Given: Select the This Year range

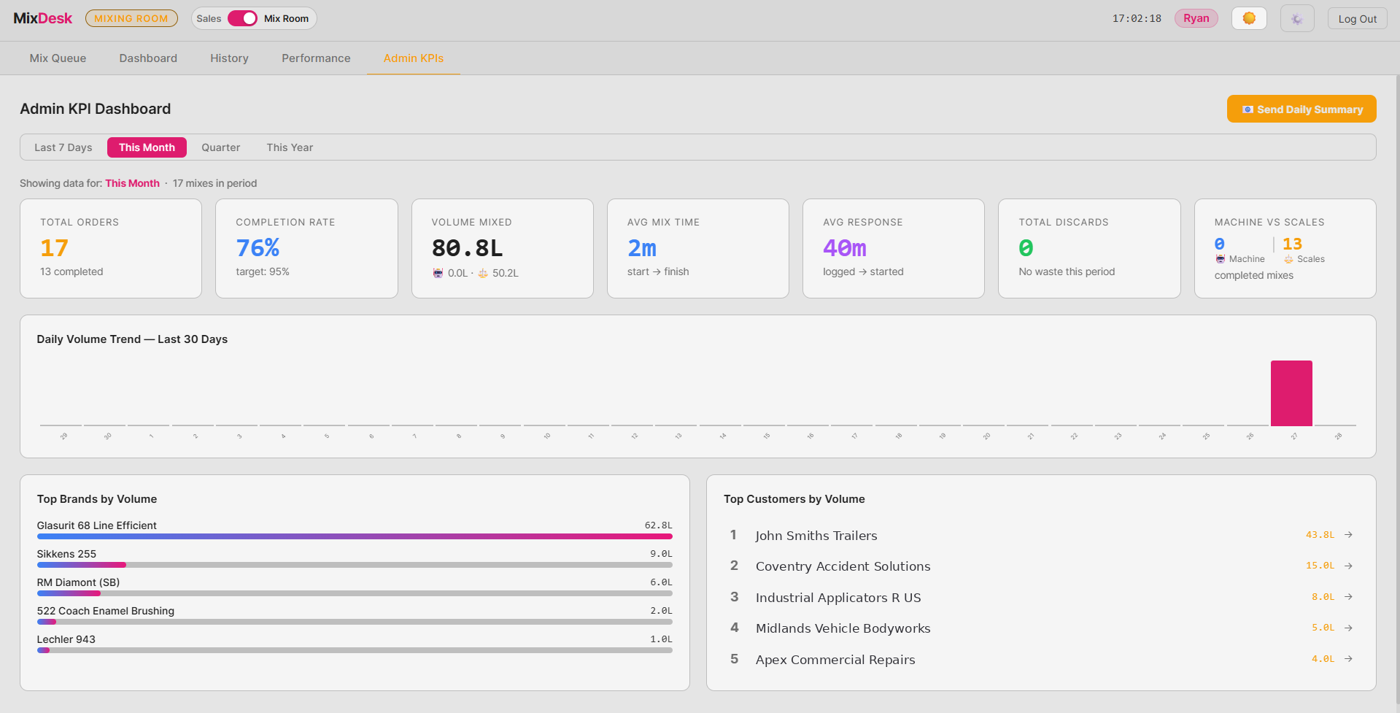Looking at the screenshot, I should coord(290,147).
